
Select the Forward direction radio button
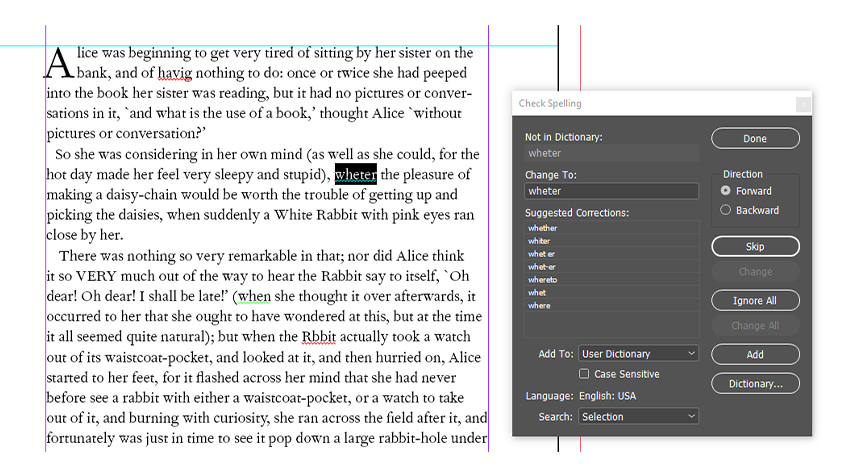point(725,191)
